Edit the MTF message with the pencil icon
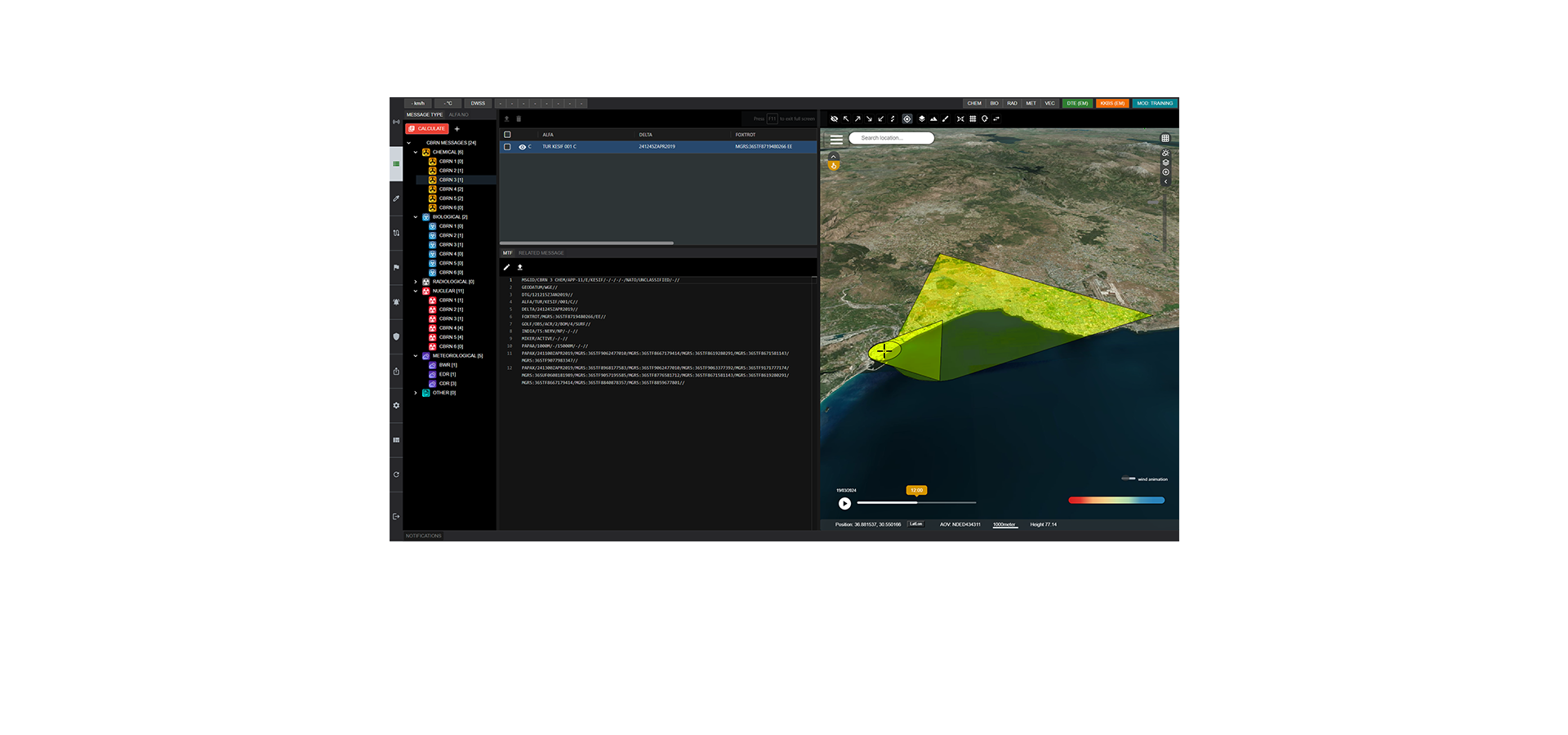1568x735 pixels. pyautogui.click(x=506, y=267)
